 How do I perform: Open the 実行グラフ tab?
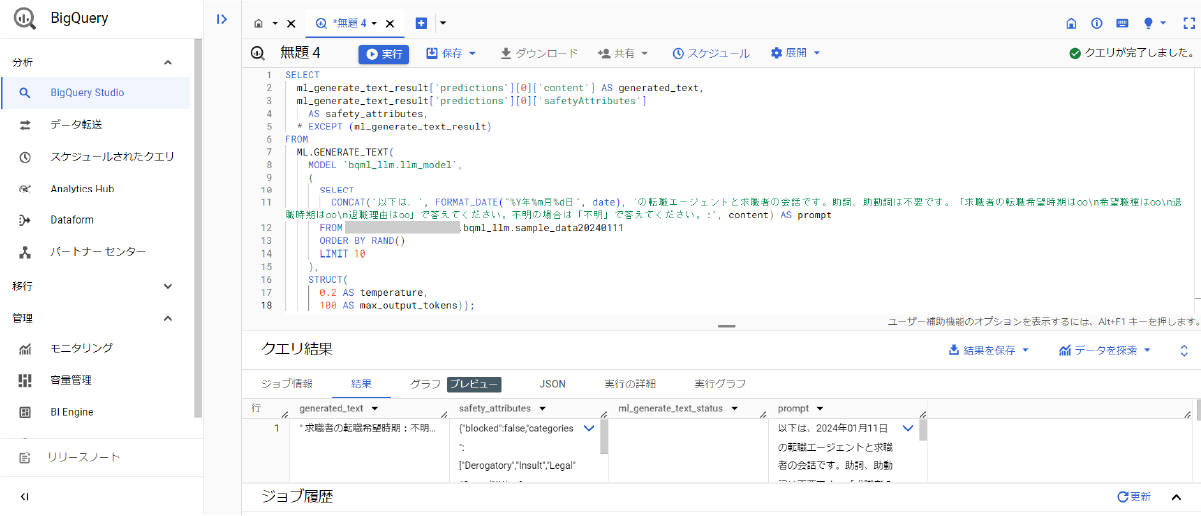(720, 384)
